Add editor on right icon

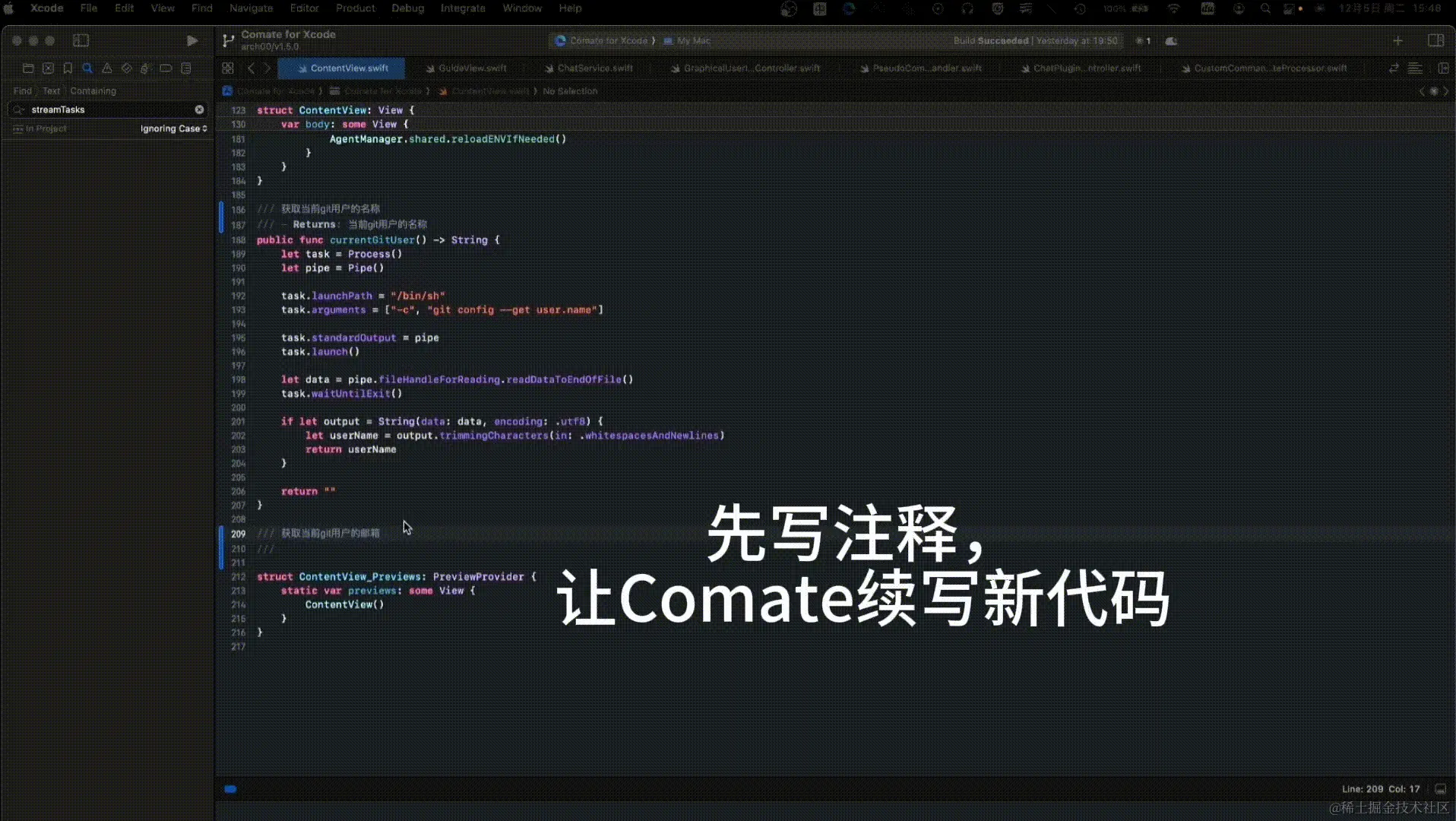[x=1443, y=68]
